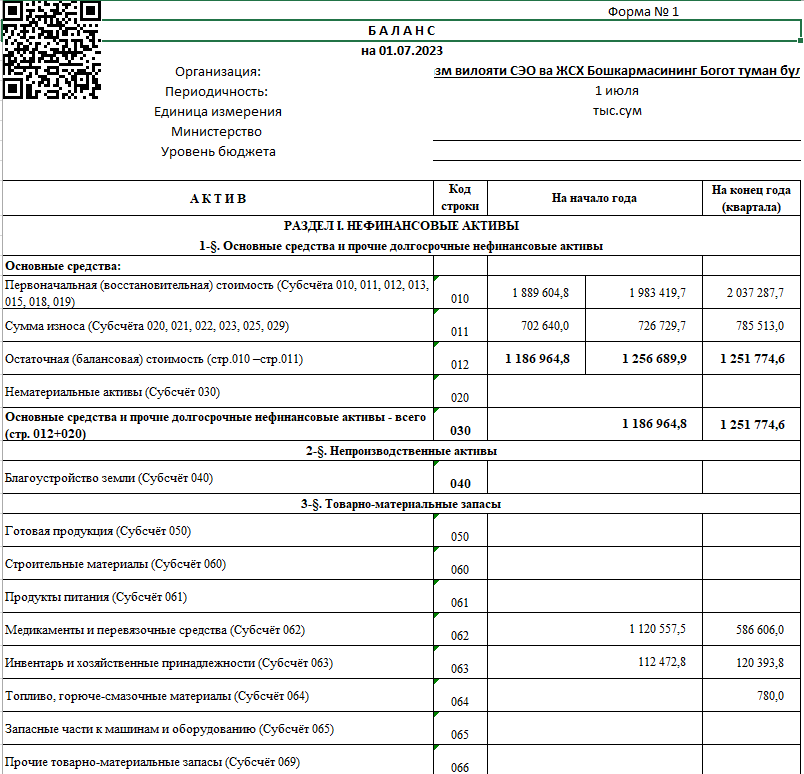
Task: Click 'Готовая продукция (Субсчёт 050)' label
Action: [x=98, y=531]
